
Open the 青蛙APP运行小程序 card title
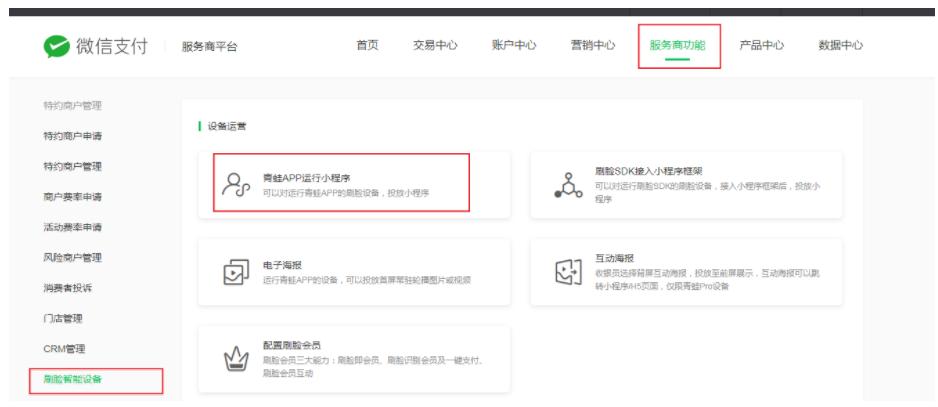306,178
